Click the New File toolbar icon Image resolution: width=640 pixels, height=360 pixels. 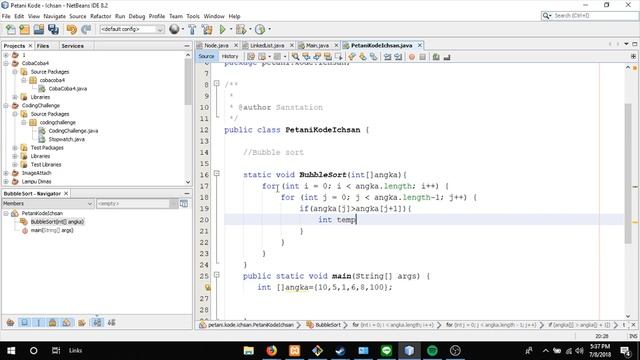(x=11, y=29)
